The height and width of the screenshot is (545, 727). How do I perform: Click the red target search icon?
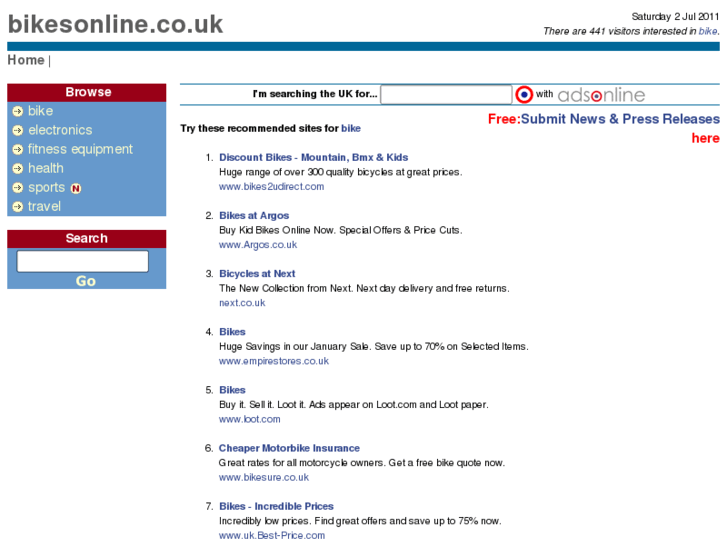tap(524, 95)
